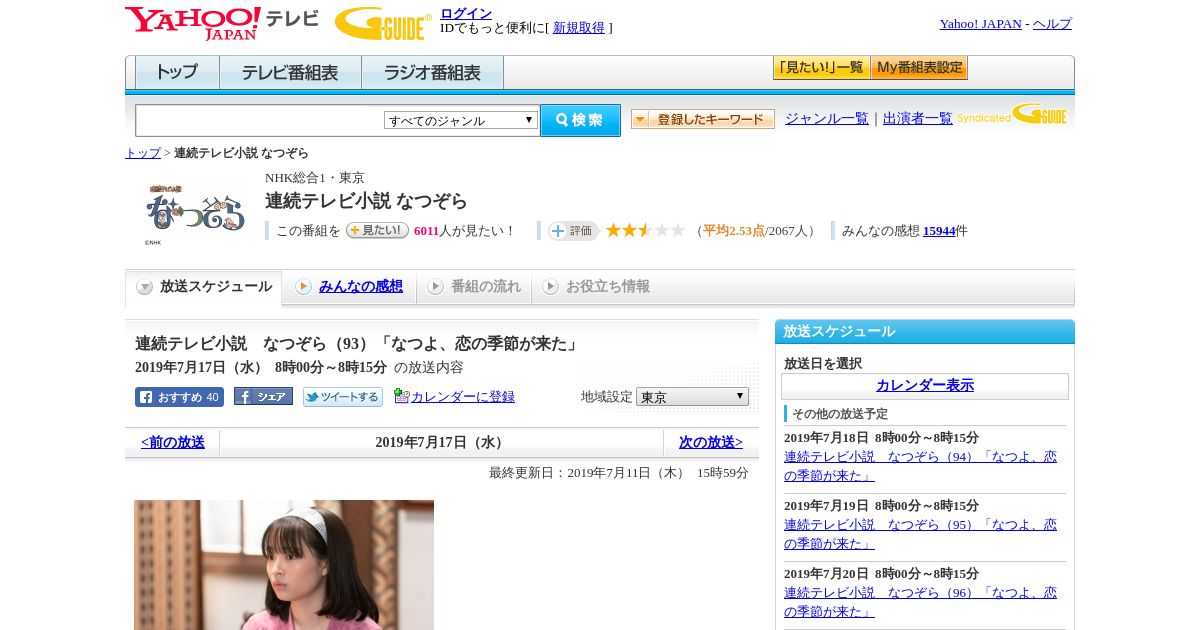Expand the 登録したキーワード dropdown
The height and width of the screenshot is (630, 1200).
pos(703,119)
